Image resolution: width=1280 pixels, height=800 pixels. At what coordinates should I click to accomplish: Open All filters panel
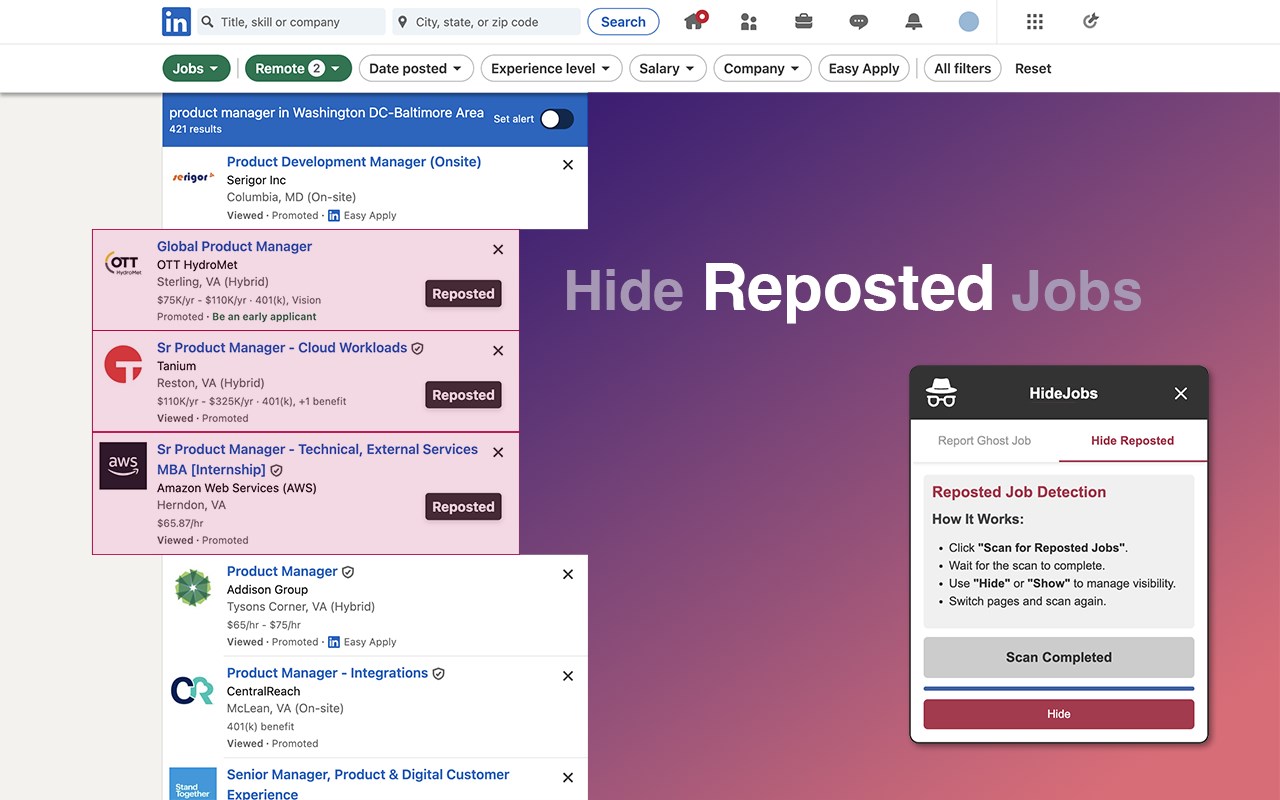point(963,68)
